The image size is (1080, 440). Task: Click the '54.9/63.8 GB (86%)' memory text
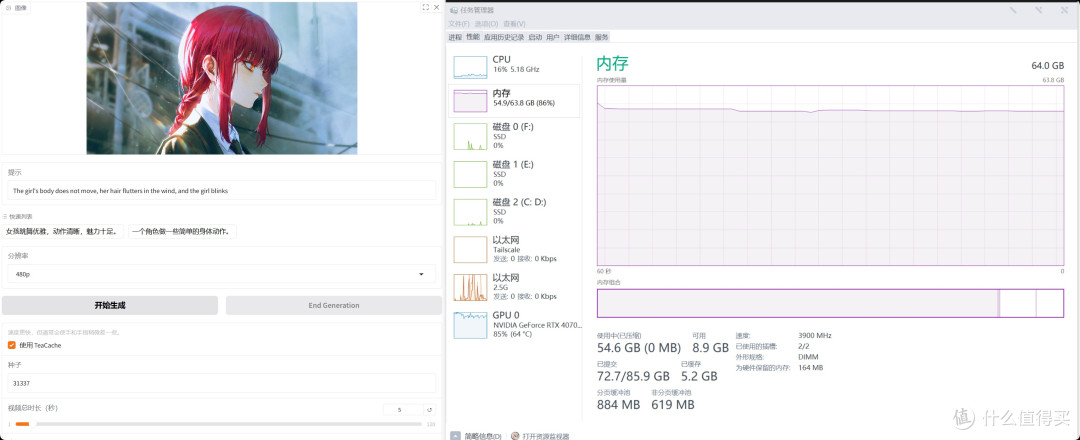524,103
